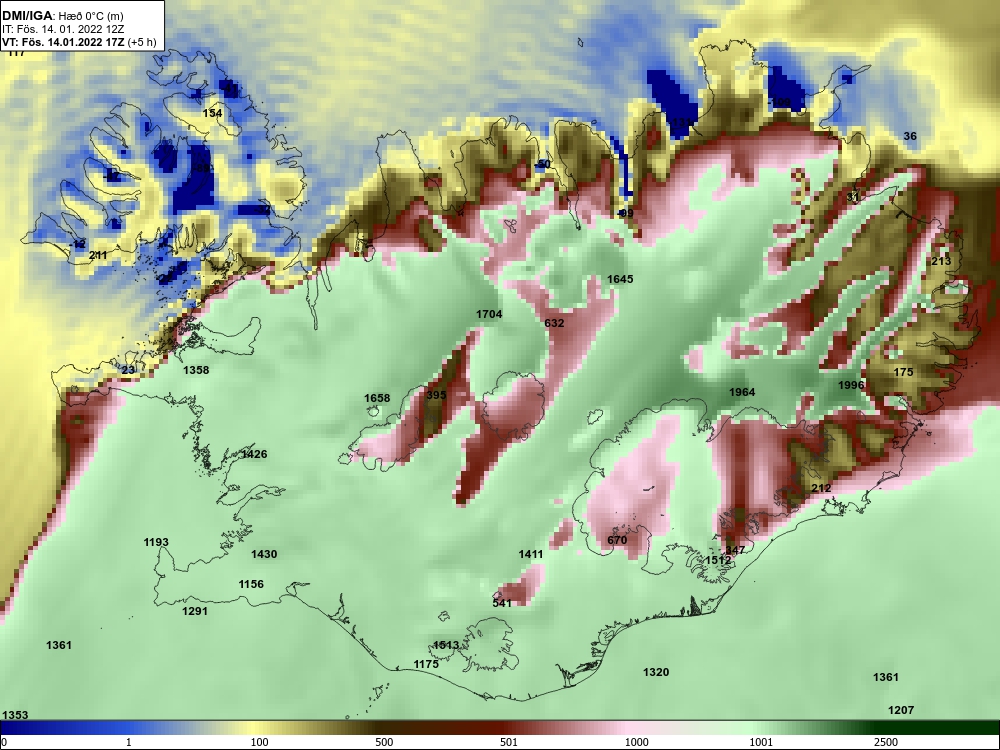Click the 395 label on the dark glacier
1000x750 pixels.
tap(436, 395)
